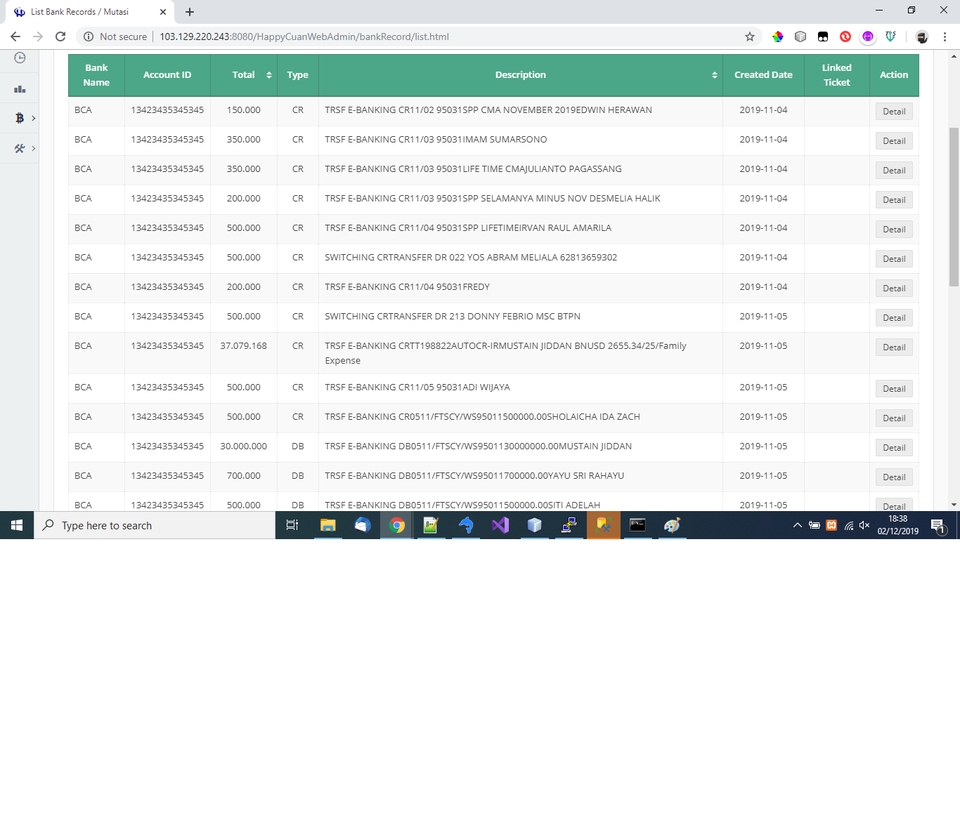
Task: Click the scrollbar down arrow
Action: [x=953, y=505]
